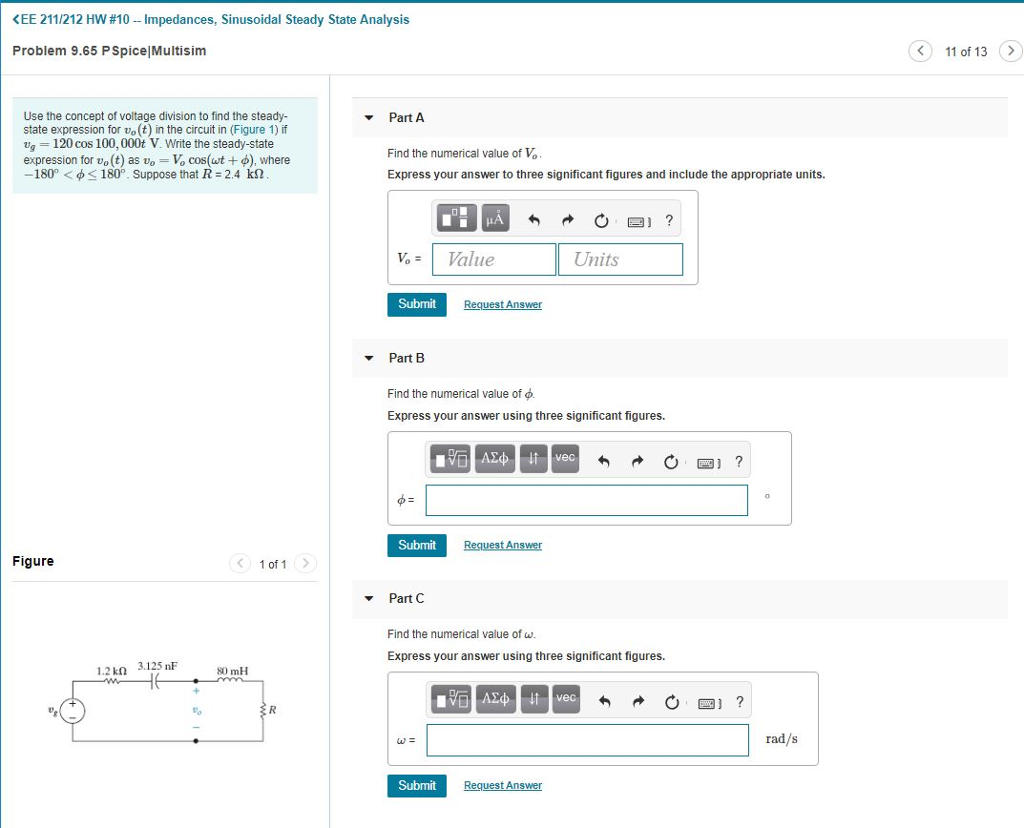Request Answer for Part C
Image resolution: width=1024 pixels, height=828 pixels.
[x=503, y=786]
